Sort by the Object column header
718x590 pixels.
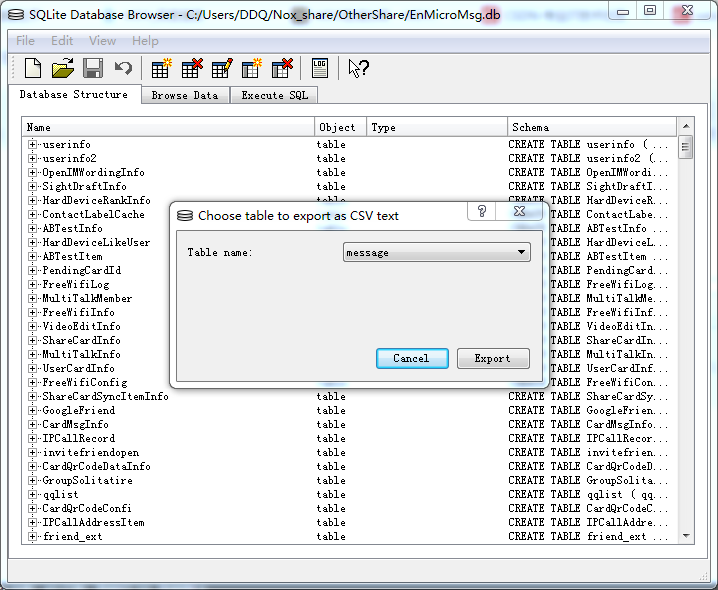click(x=341, y=127)
